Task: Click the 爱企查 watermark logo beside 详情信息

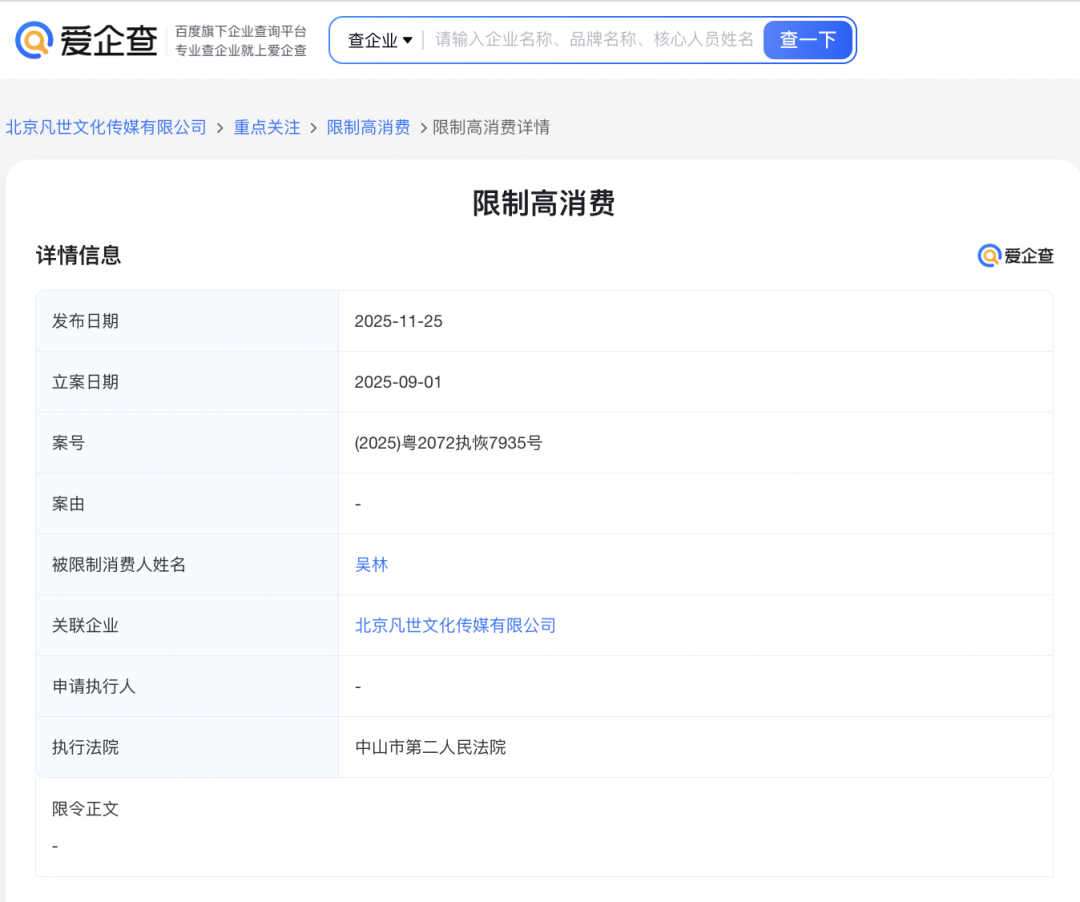Action: (x=1015, y=256)
